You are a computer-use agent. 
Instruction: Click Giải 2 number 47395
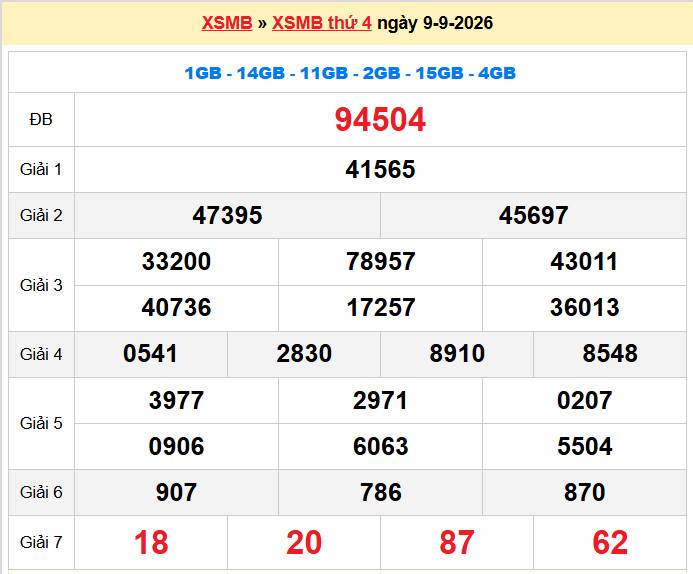pyautogui.click(x=227, y=216)
